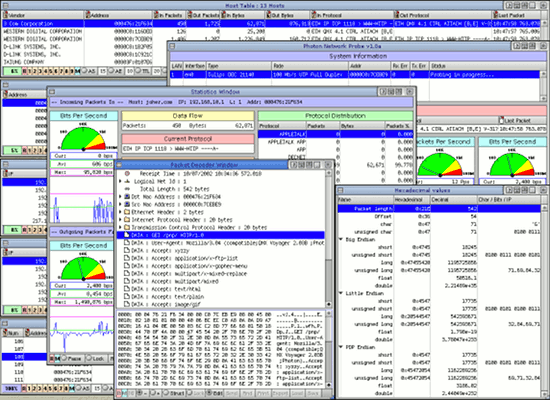550x400 pixels.
Task: Select page 1 tab in Host Table footer
Action: (30, 71)
